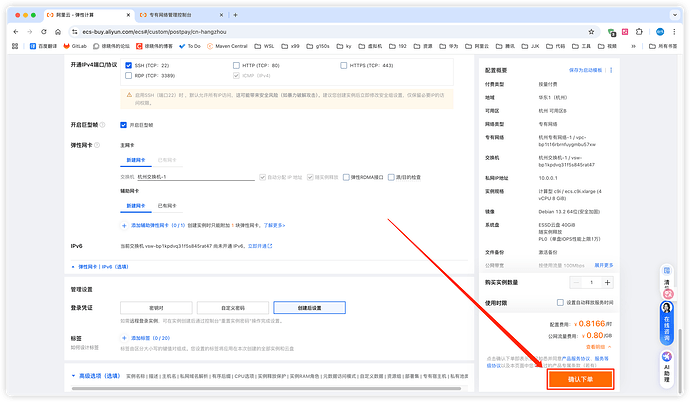690x402 pixels.
Task: Select the 已有网卡 tab under 主网卡
Action: (x=167, y=159)
